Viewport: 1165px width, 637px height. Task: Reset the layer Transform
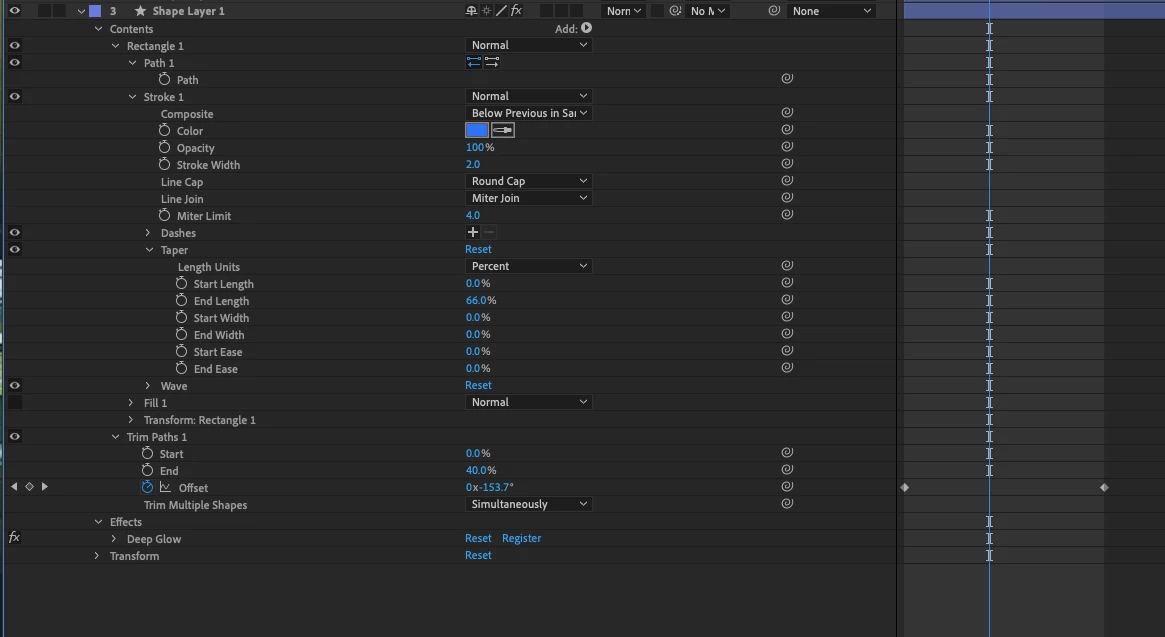pos(478,555)
